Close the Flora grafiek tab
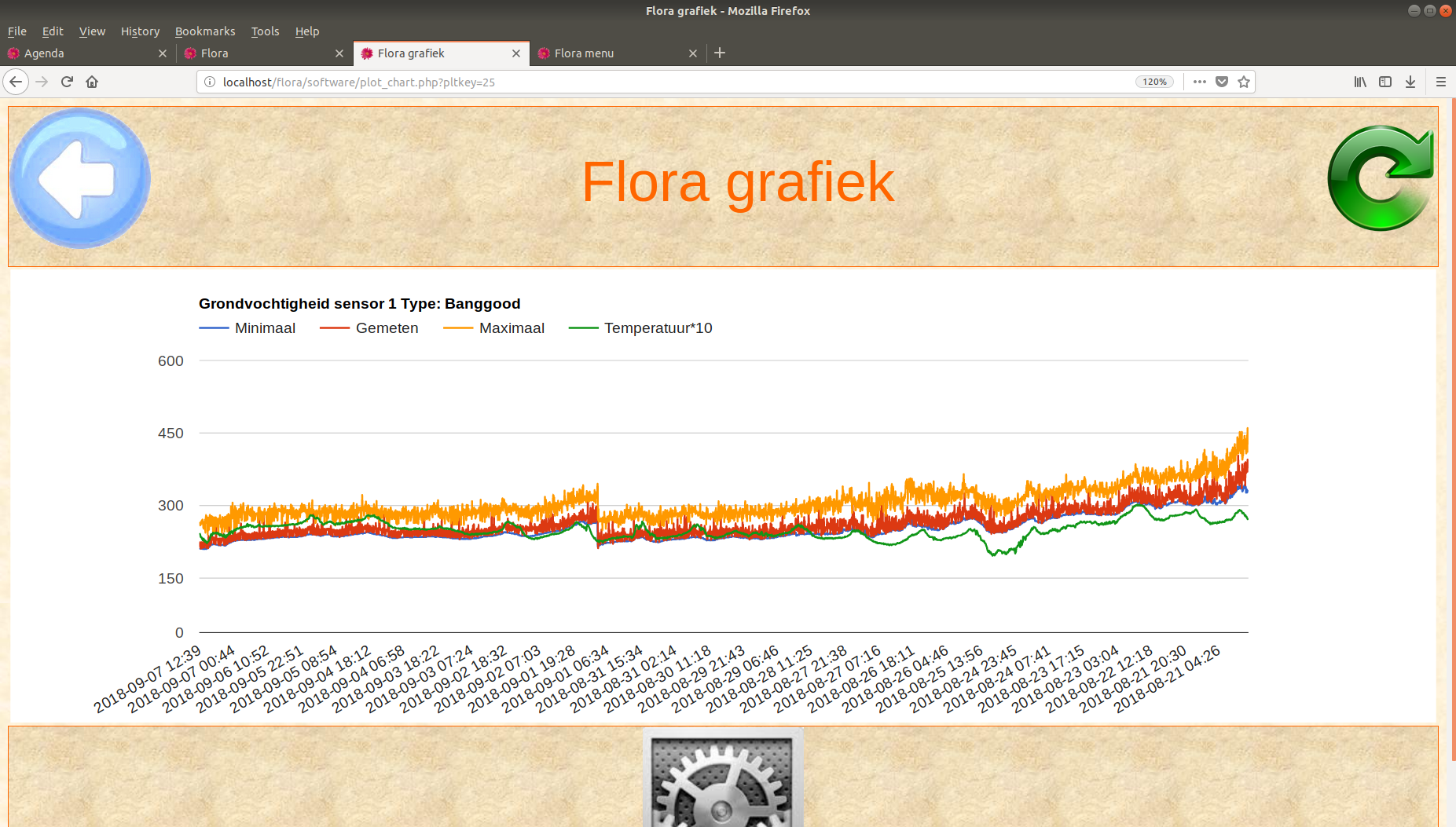Image resolution: width=1456 pixels, height=827 pixels. (516, 53)
